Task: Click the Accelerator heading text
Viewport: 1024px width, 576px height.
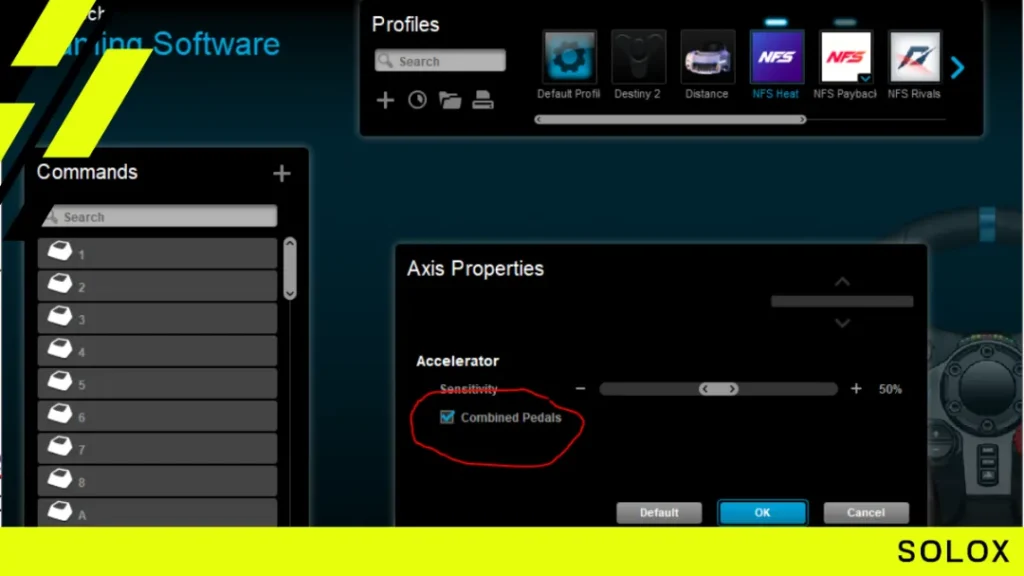Action: pos(457,361)
